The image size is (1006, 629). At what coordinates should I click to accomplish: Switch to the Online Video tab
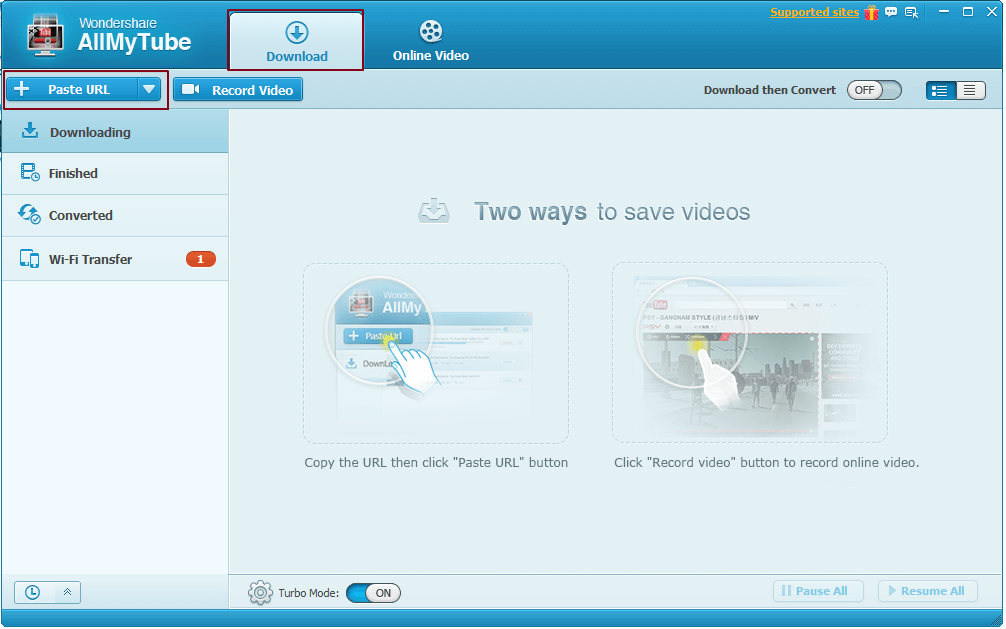[431, 40]
